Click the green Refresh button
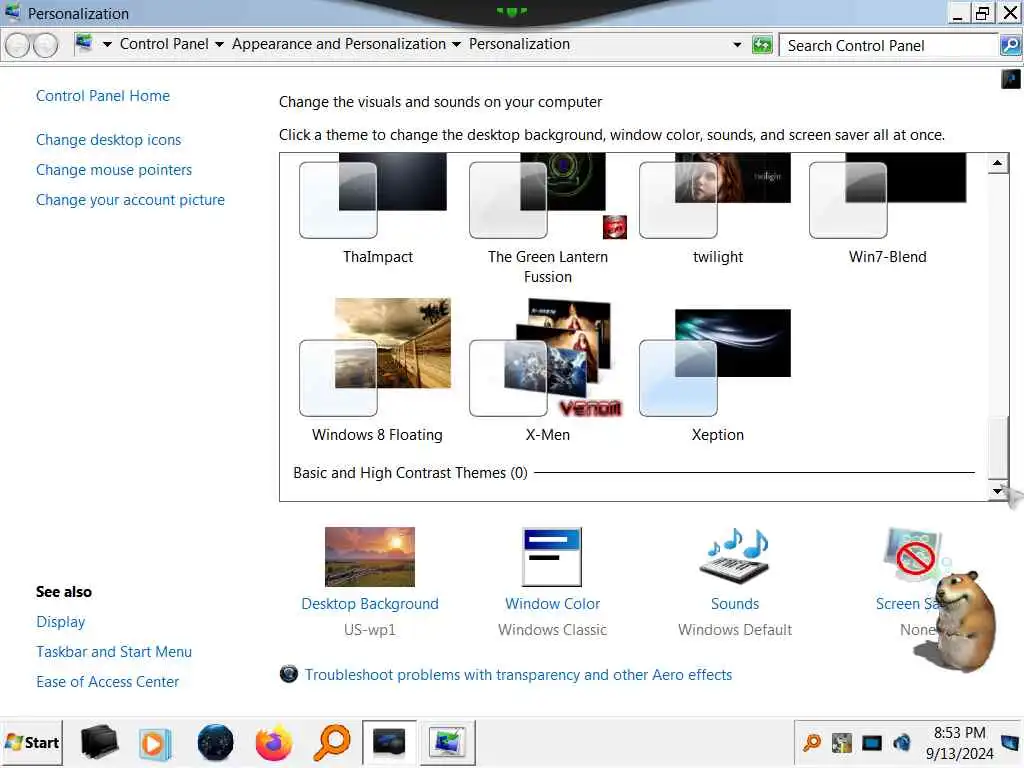 tap(762, 45)
